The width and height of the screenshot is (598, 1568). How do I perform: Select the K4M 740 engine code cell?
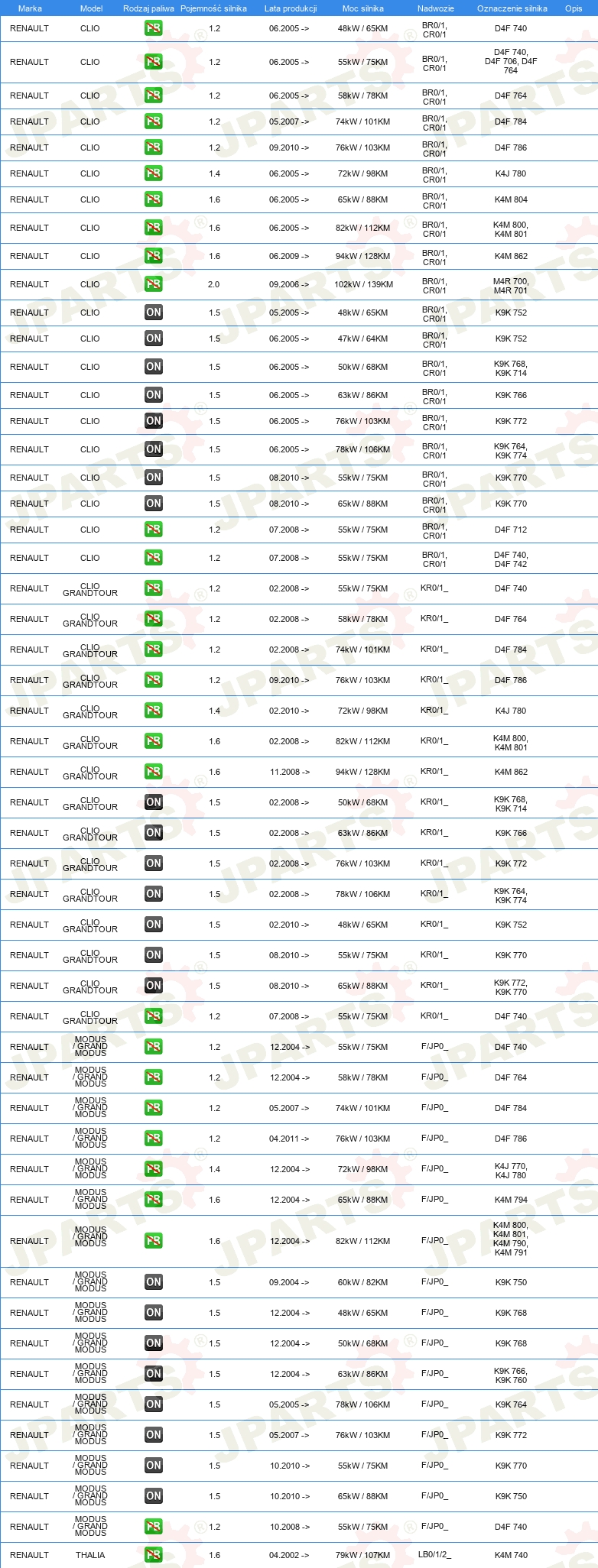coord(511,1555)
